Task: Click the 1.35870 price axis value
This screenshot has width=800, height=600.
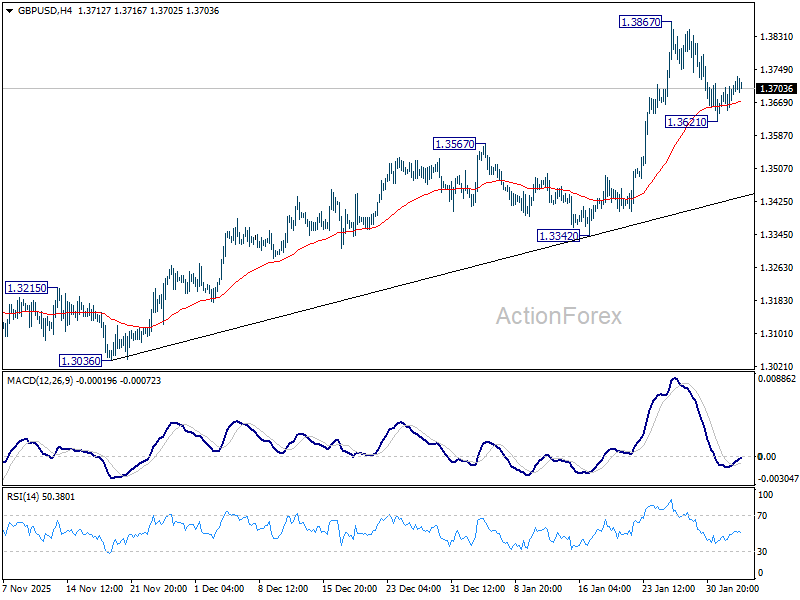Action: click(777, 136)
